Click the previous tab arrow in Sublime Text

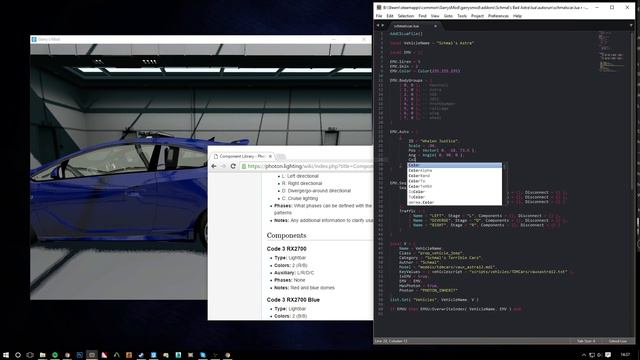(378, 26)
